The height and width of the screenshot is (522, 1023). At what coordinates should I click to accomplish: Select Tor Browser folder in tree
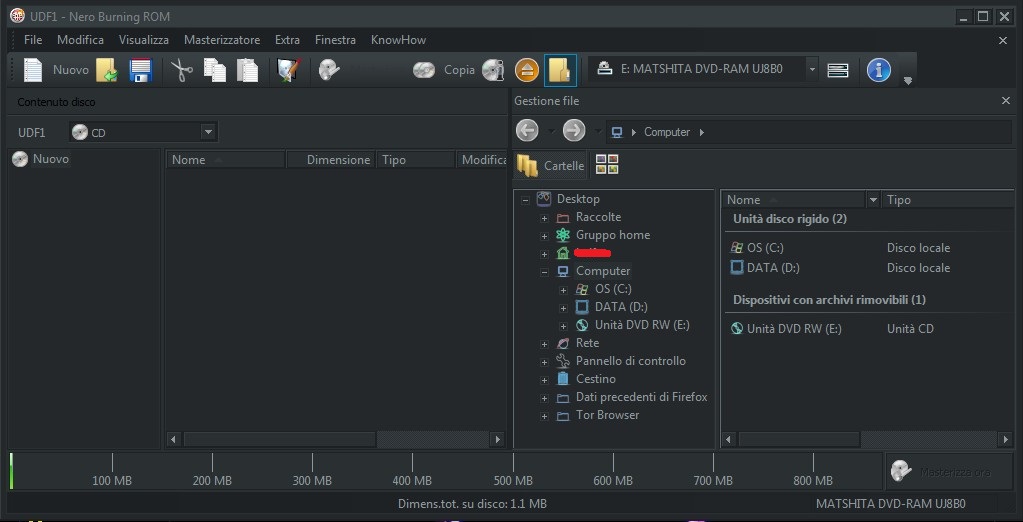tap(607, 415)
